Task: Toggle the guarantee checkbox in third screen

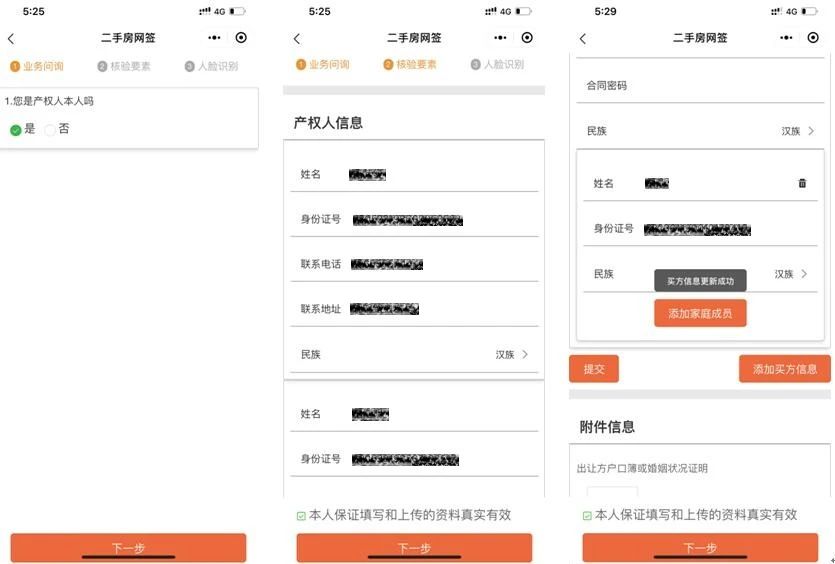Action: 587,516
